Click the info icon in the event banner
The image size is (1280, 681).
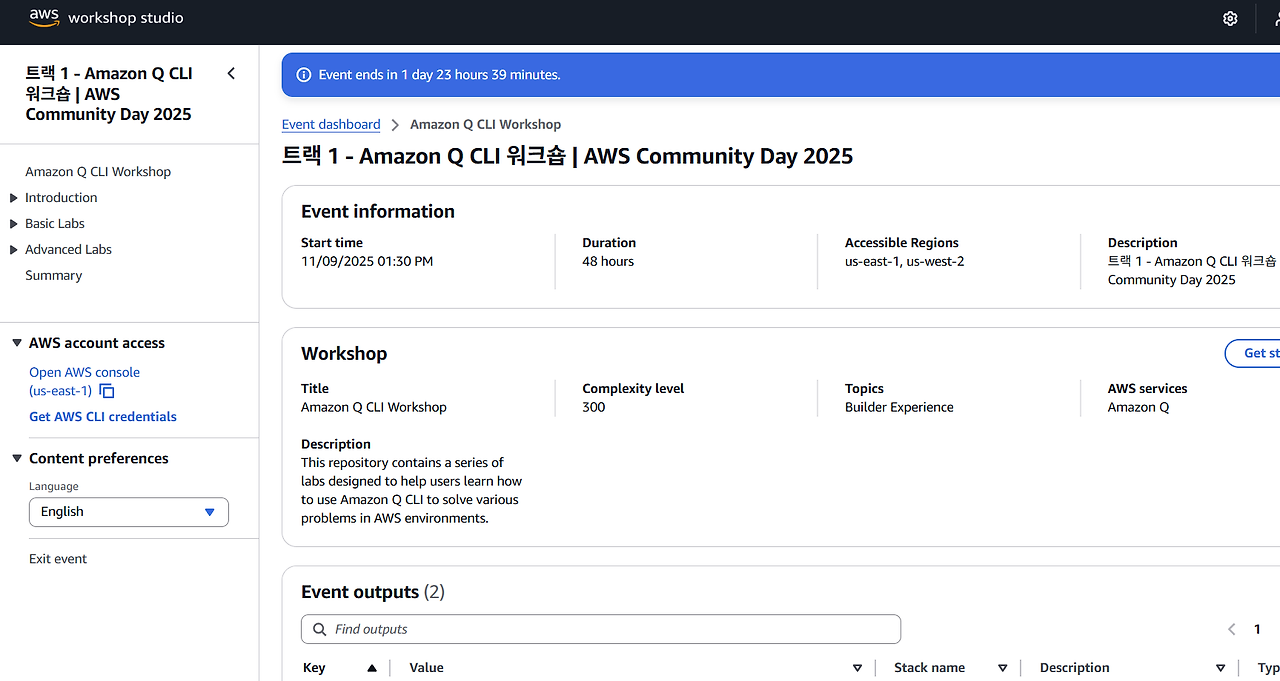pyautogui.click(x=304, y=75)
